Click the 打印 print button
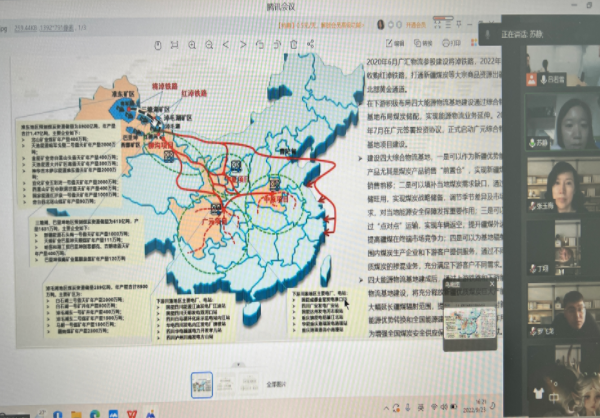The image size is (600, 418). (x=451, y=43)
